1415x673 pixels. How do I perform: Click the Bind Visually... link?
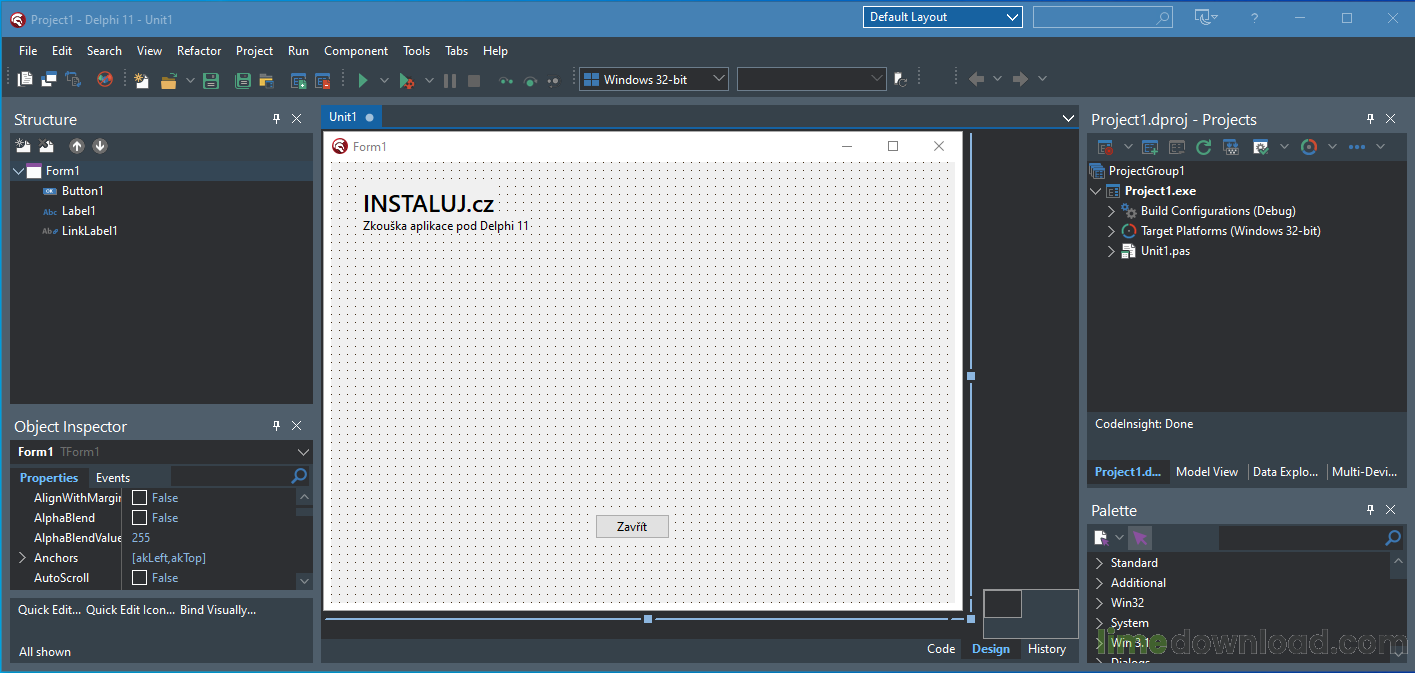point(218,609)
